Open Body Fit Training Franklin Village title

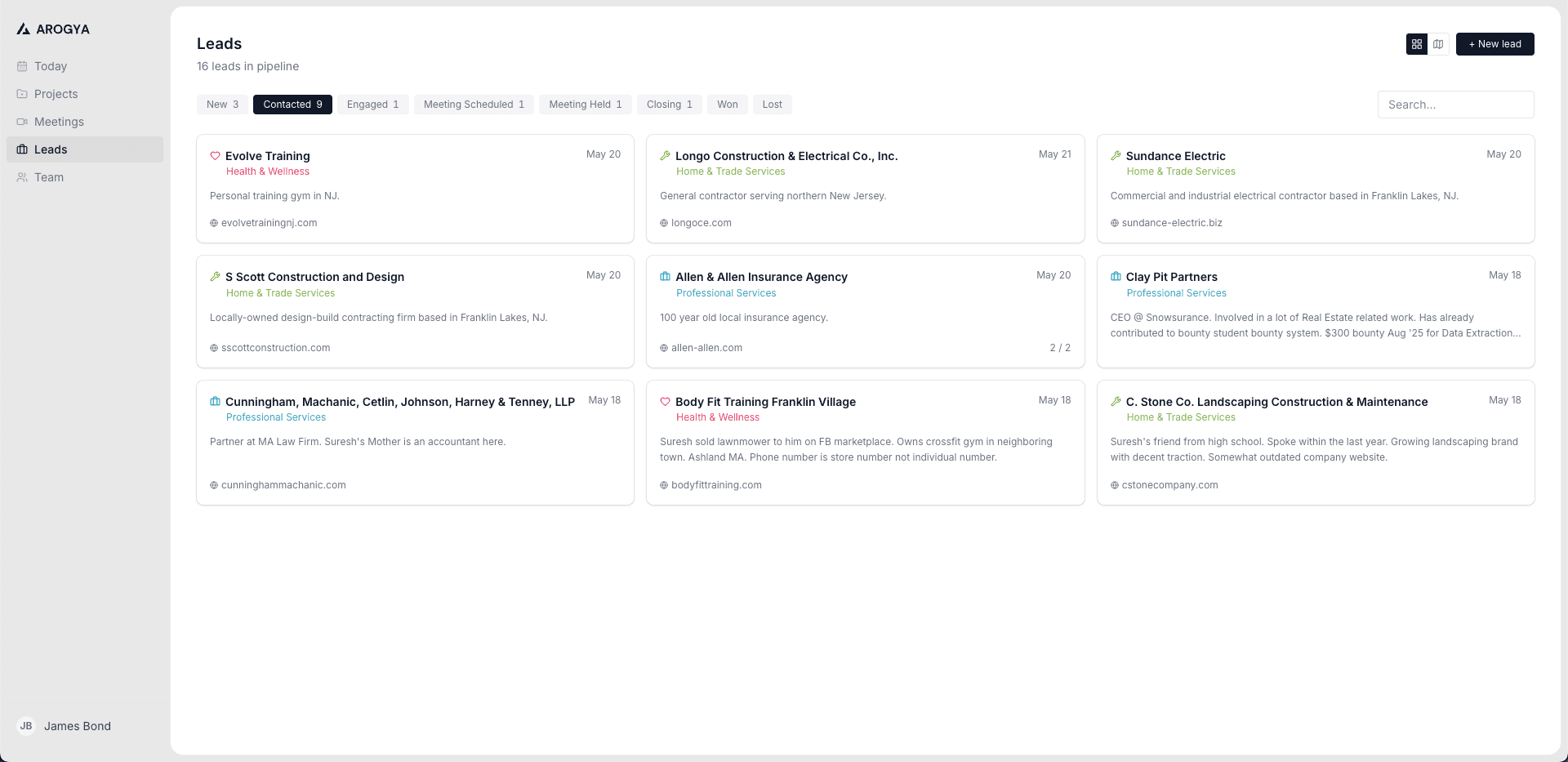[x=765, y=402]
